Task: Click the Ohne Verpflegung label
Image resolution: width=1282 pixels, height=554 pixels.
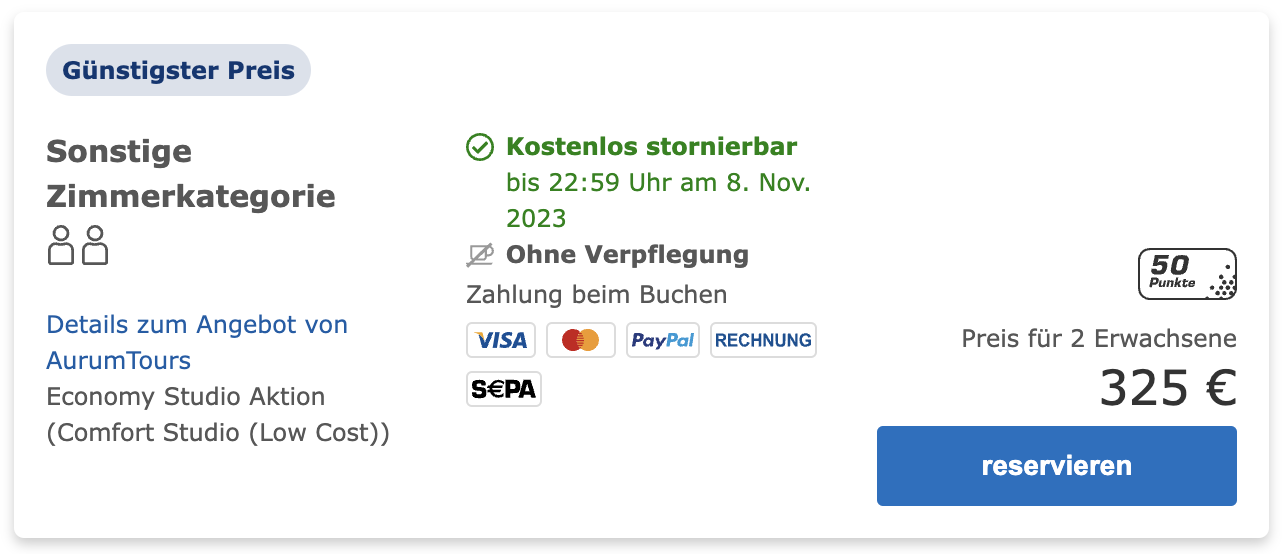Action: tap(628, 255)
